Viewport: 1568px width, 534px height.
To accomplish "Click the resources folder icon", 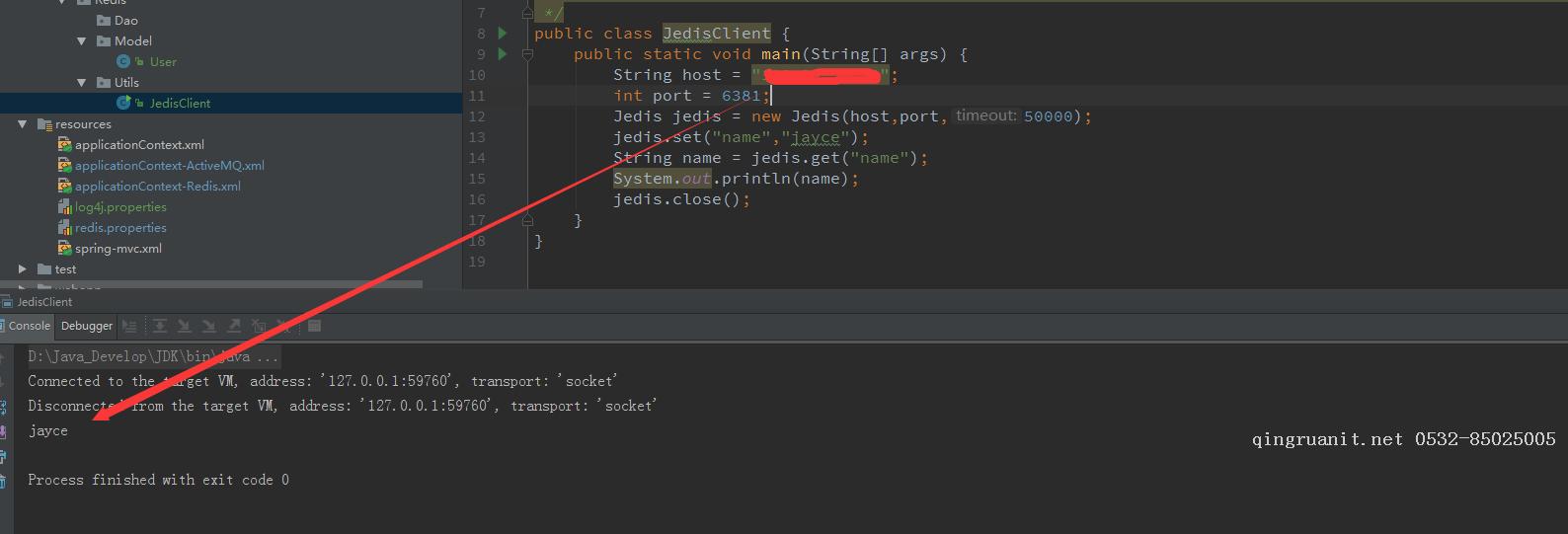I will pyautogui.click(x=44, y=123).
